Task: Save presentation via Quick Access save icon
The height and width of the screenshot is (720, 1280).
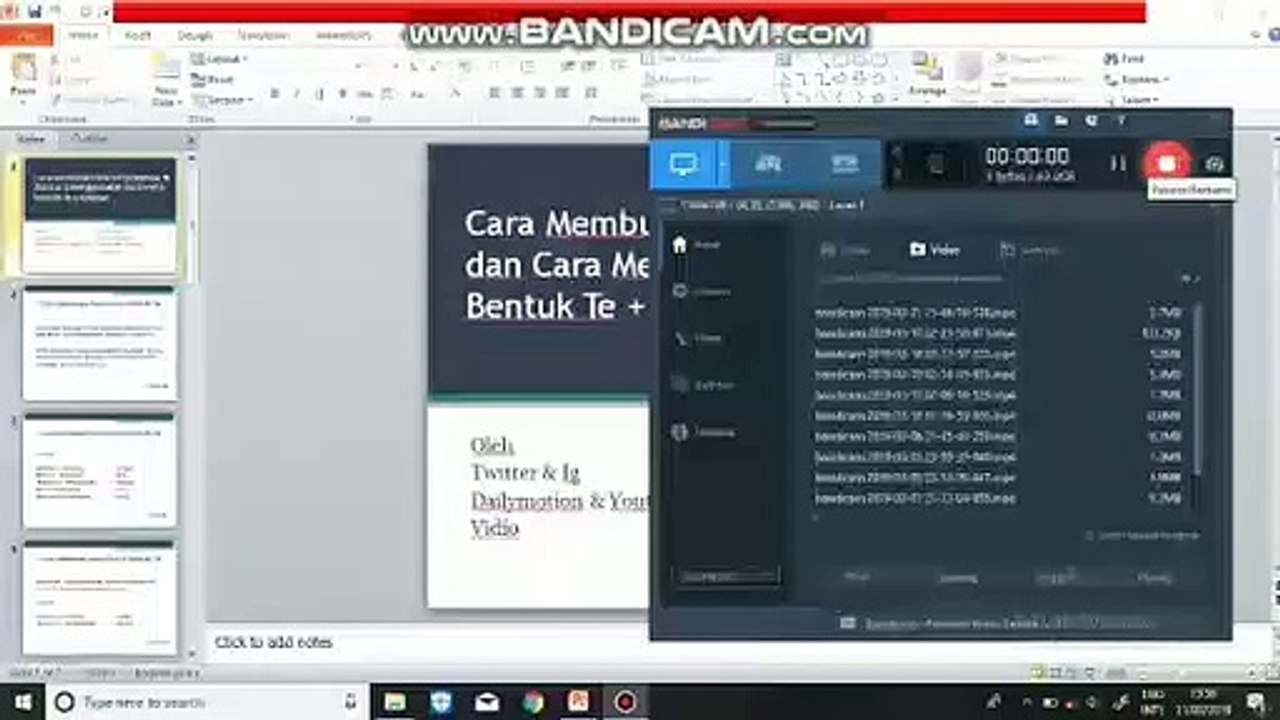Action: [35, 11]
